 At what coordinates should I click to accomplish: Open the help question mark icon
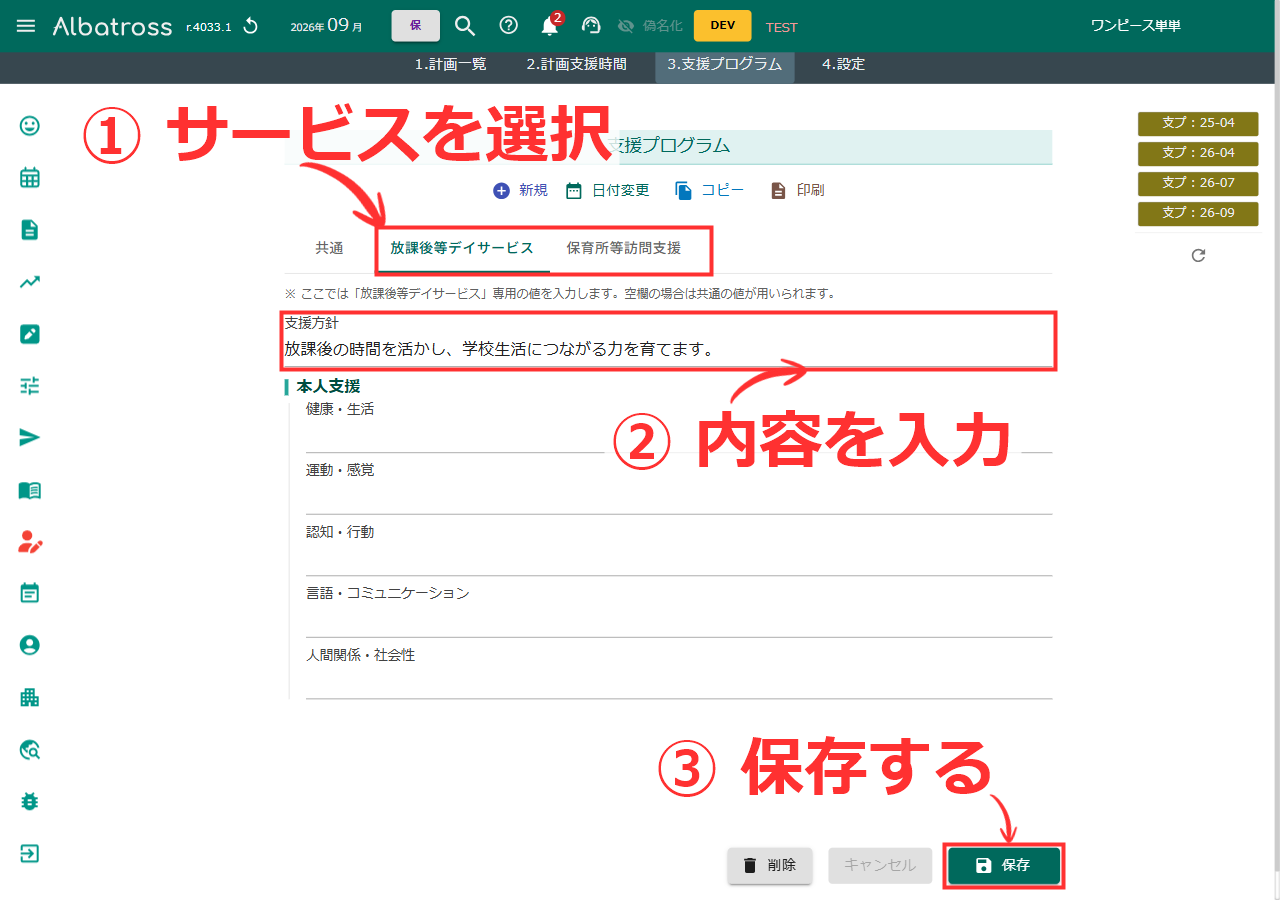click(x=508, y=26)
